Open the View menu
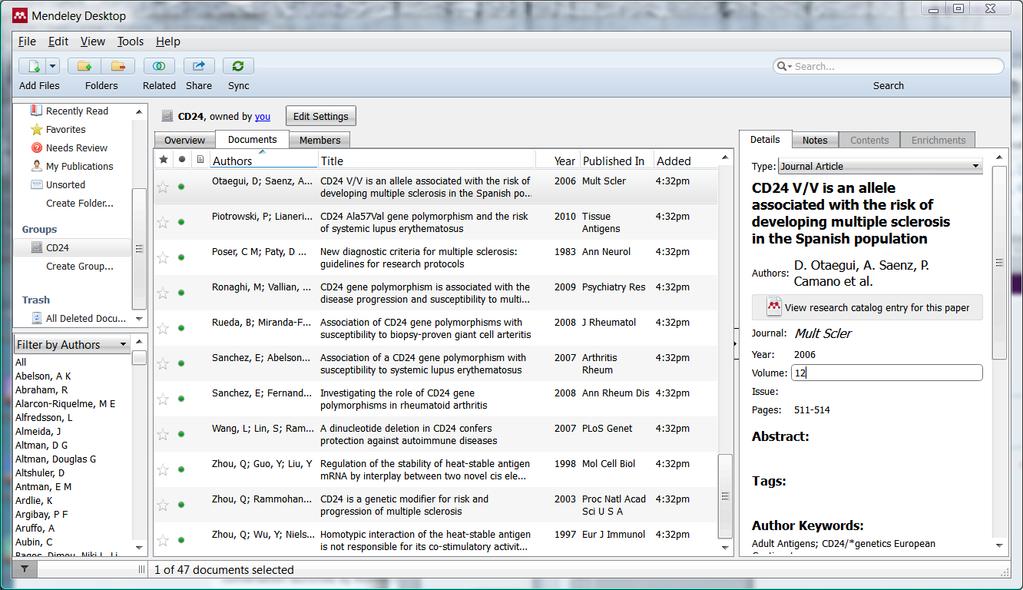The width and height of the screenshot is (1023, 590). coord(93,41)
